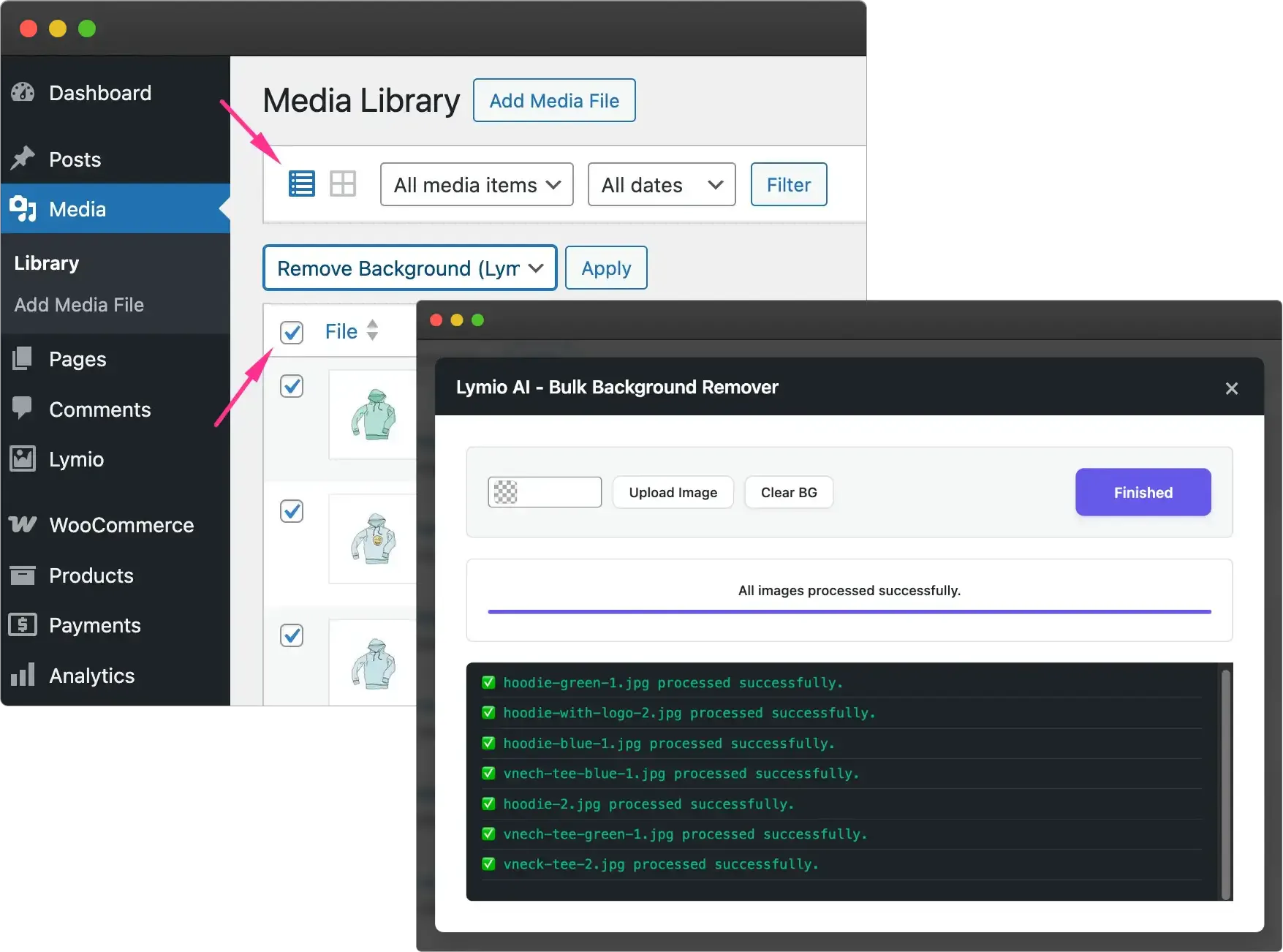Uncheck the hoodie with logo row checkbox
This screenshot has height=952, width=1283.
[x=292, y=510]
